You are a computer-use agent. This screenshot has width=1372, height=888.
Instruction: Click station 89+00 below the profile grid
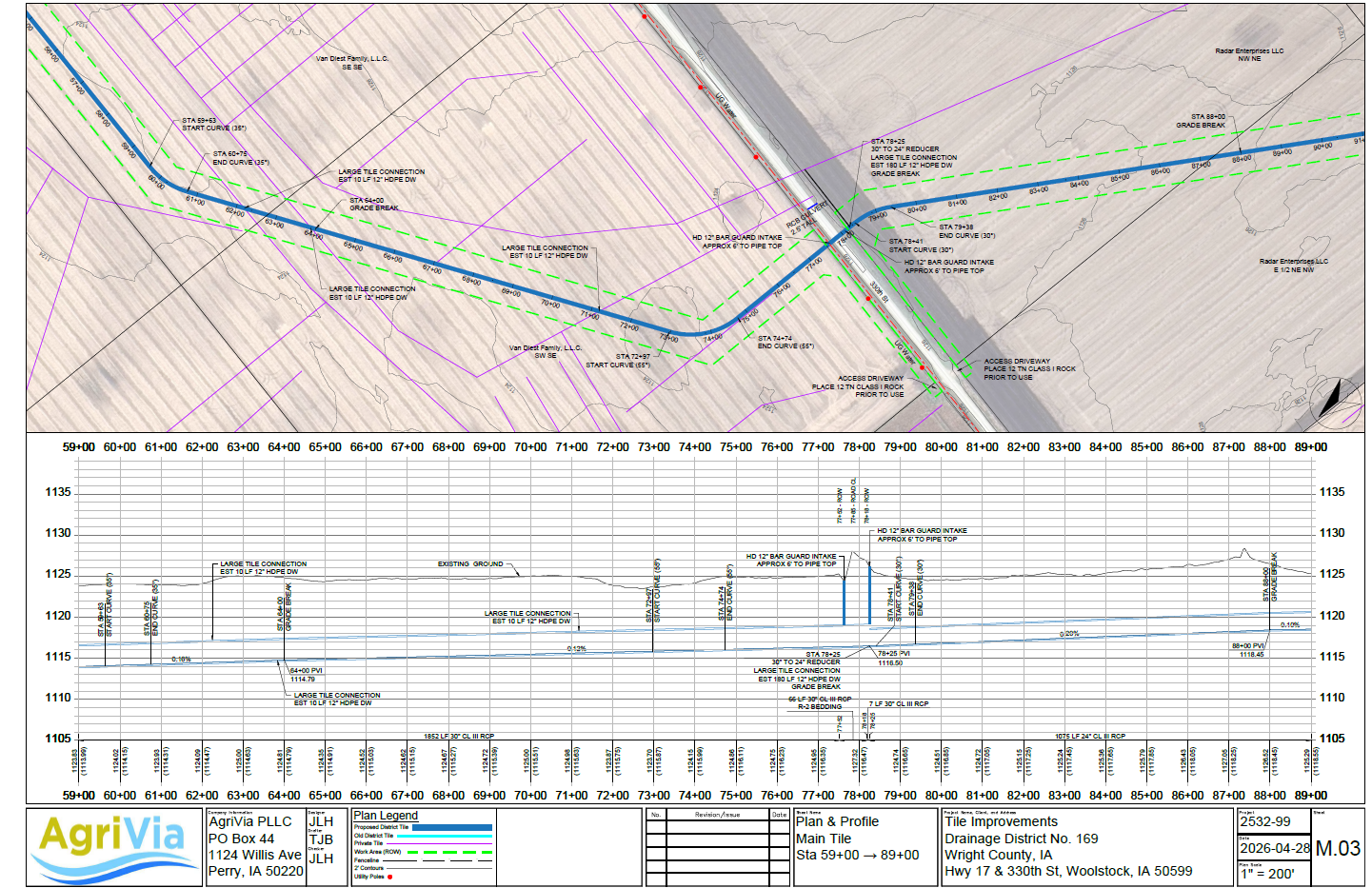1311,796
